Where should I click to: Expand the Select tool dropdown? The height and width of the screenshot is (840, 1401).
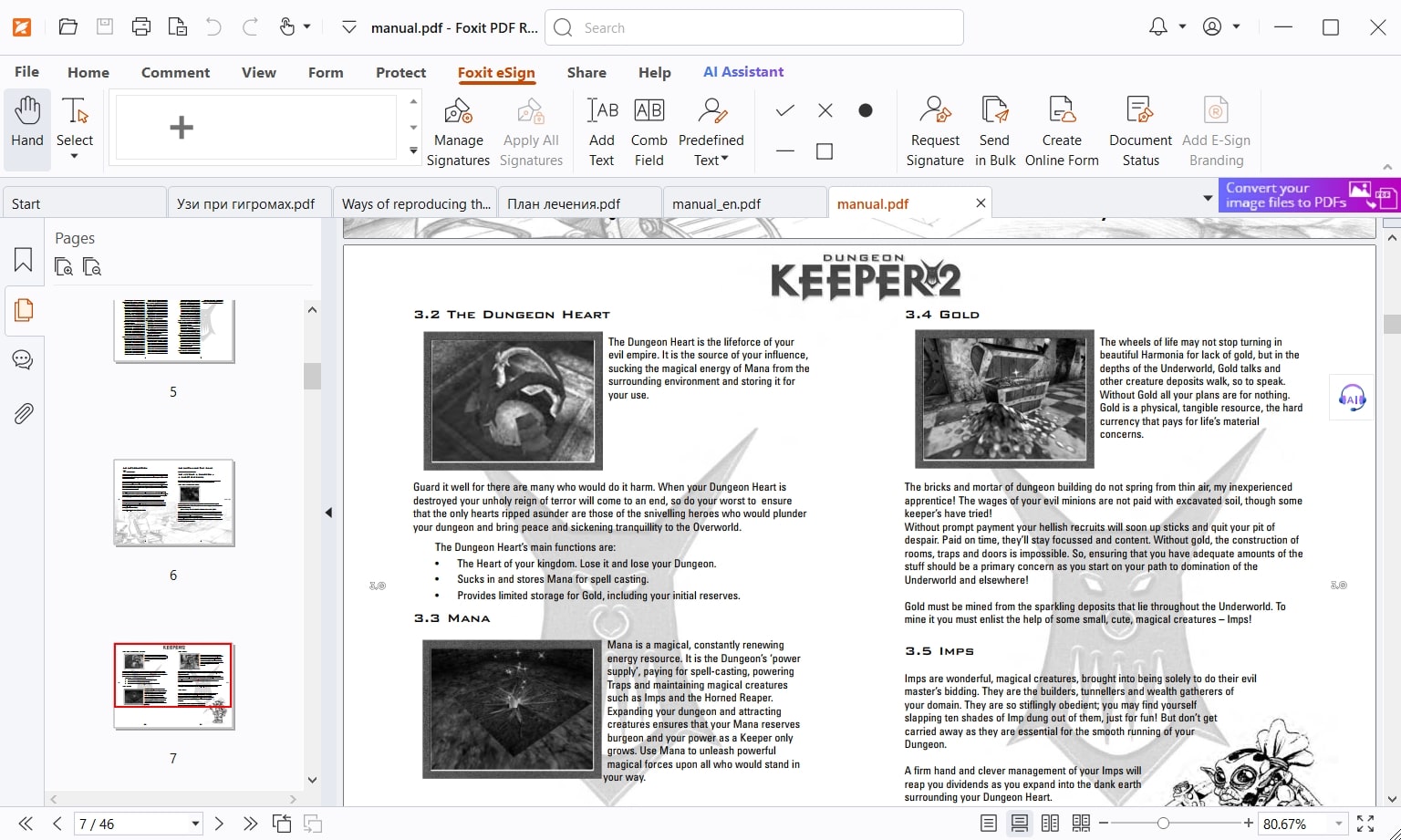pyautogui.click(x=74, y=157)
